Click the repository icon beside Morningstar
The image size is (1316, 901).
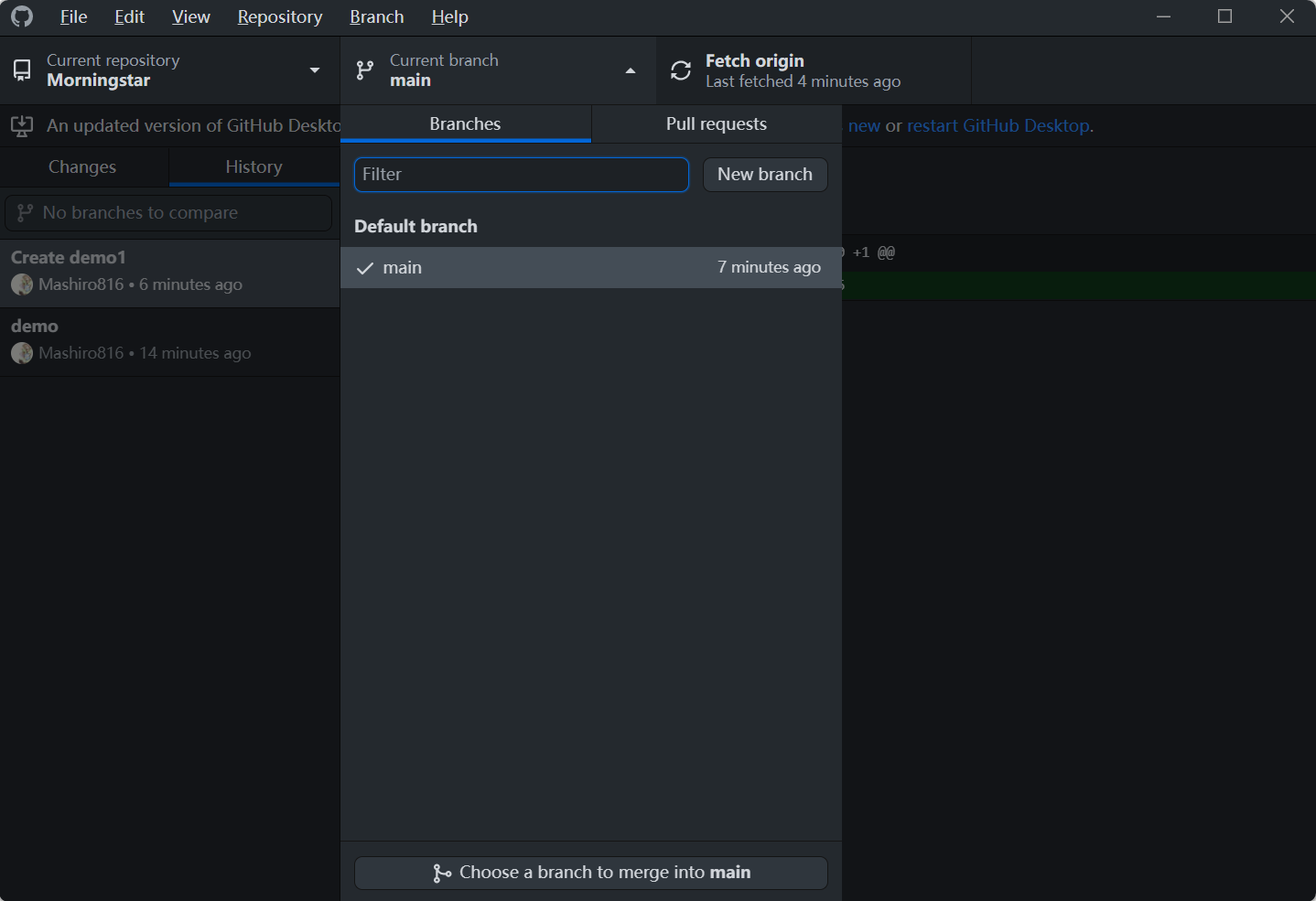click(22, 70)
